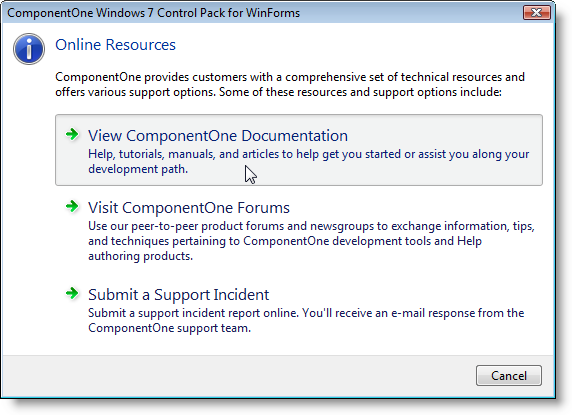The height and width of the screenshot is (415, 572).
Task: Open View ComponentOne Documentation link title
Action: tap(218, 136)
